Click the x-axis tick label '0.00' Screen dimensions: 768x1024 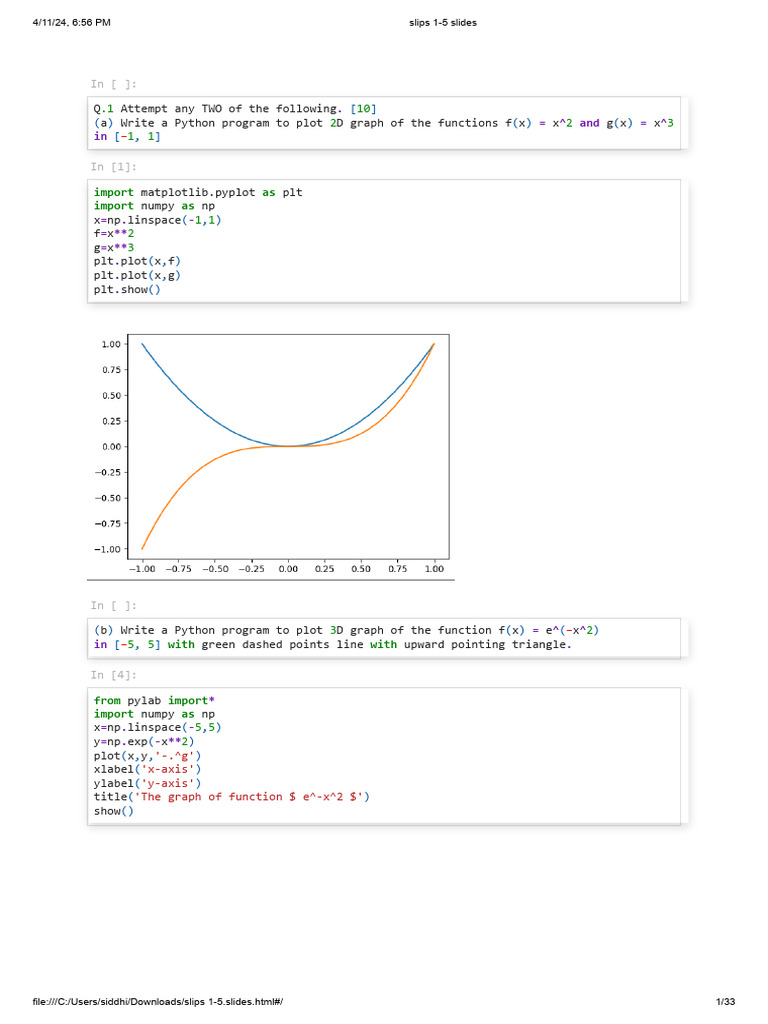(x=288, y=569)
